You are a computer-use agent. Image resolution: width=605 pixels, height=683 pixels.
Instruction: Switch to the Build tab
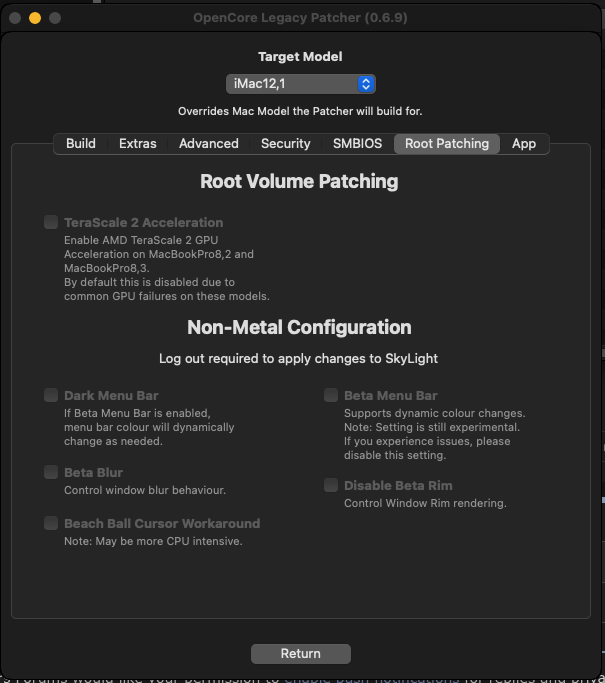pyautogui.click(x=81, y=144)
